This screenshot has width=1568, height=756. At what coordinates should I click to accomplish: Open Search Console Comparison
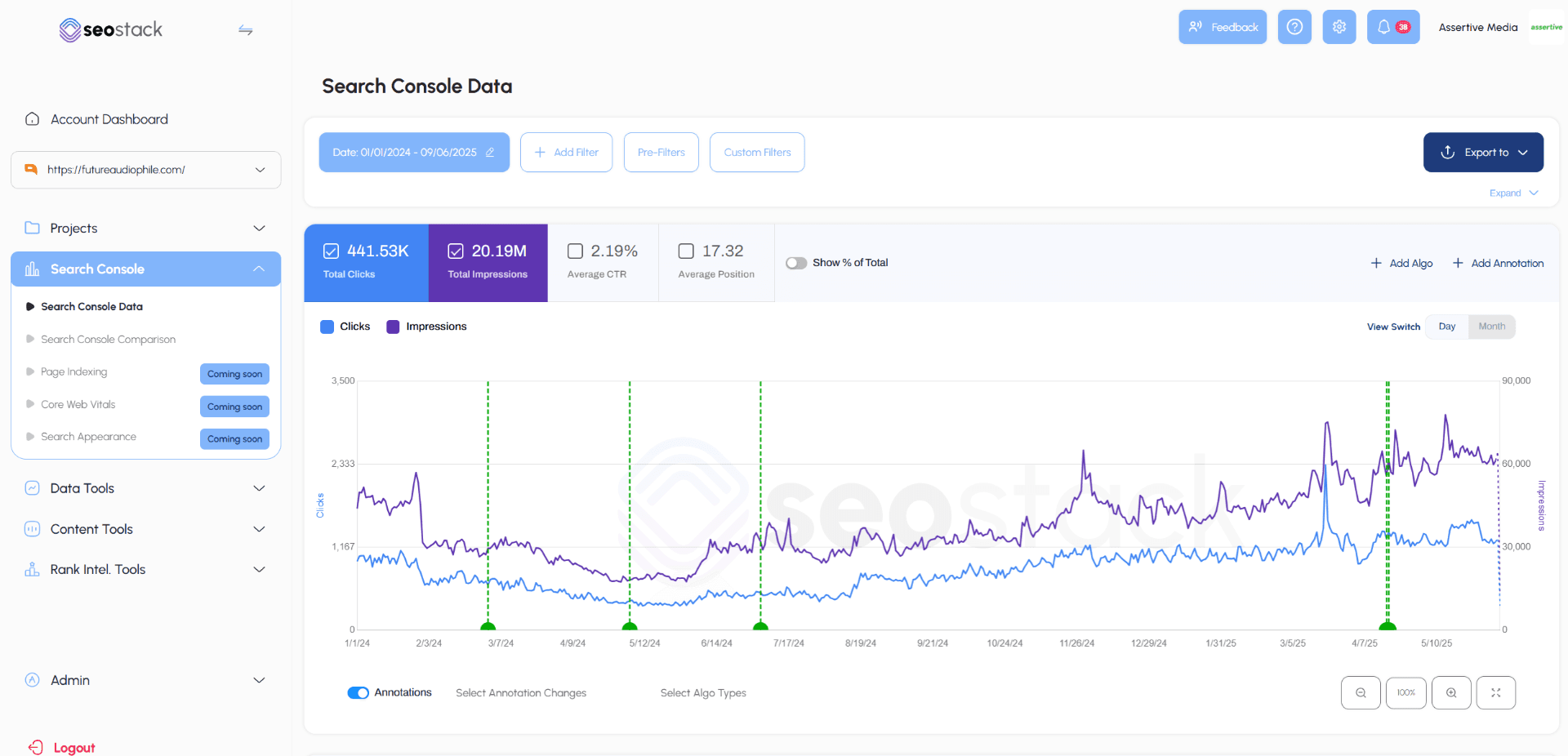pos(108,339)
